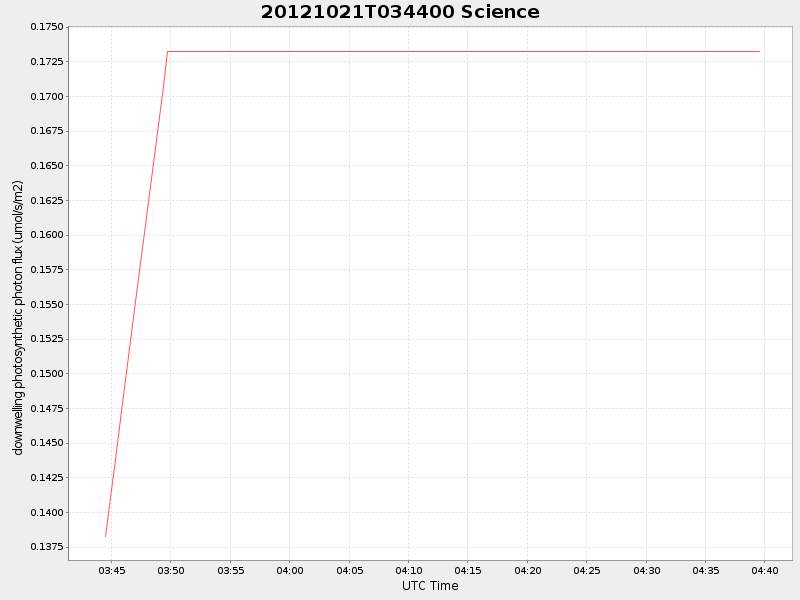The image size is (800, 600).
Task: Click the 04:10 time tick label
Action: 409,570
